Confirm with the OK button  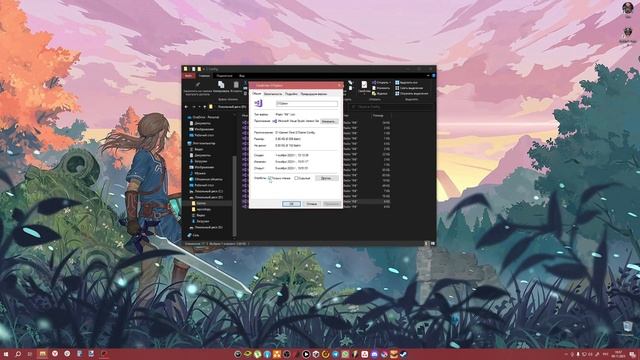(x=291, y=204)
